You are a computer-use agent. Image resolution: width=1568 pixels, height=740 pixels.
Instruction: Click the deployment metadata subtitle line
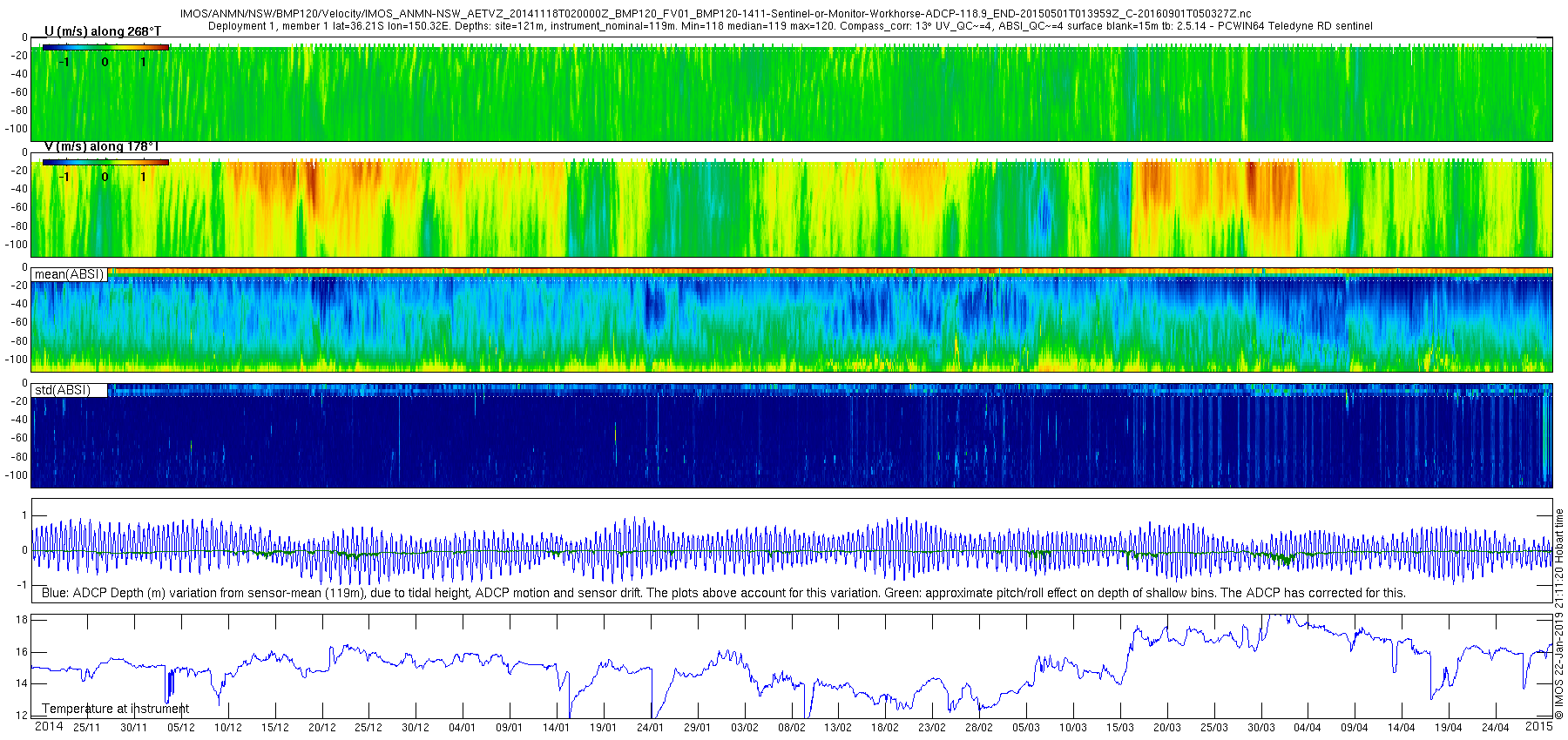coord(790,26)
